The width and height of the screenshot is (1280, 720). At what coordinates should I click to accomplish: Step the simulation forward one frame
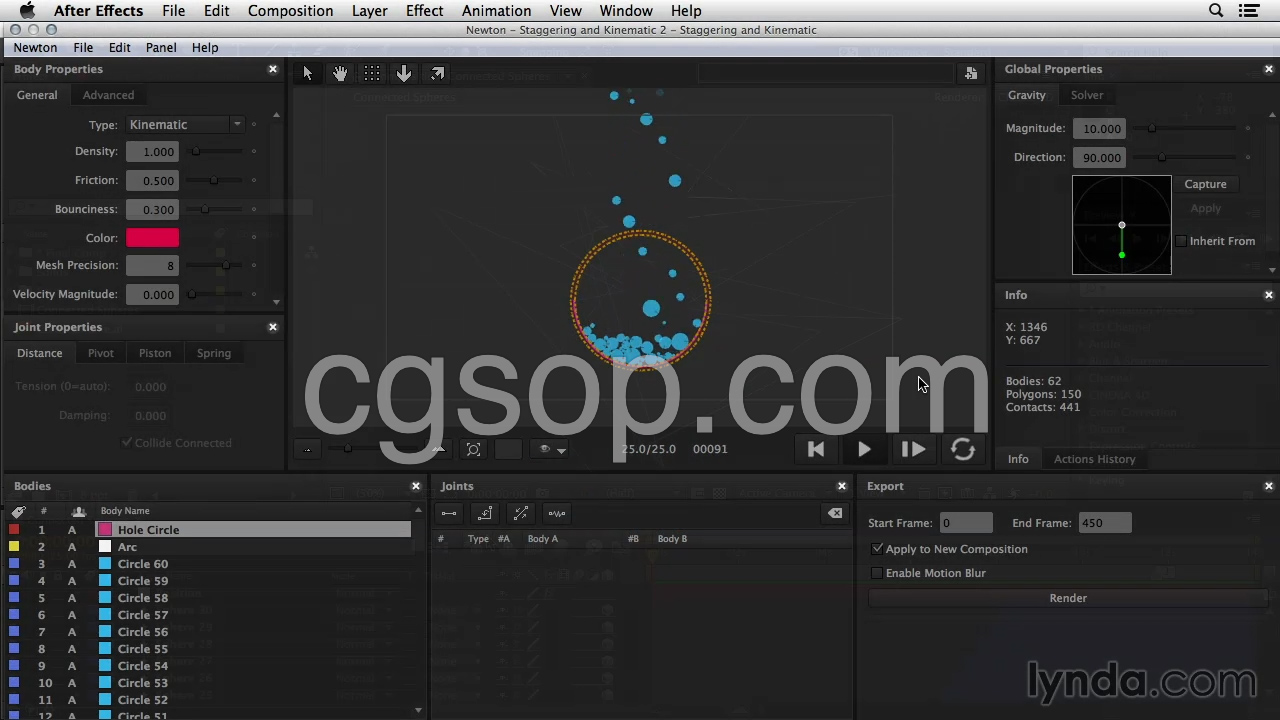[913, 449]
